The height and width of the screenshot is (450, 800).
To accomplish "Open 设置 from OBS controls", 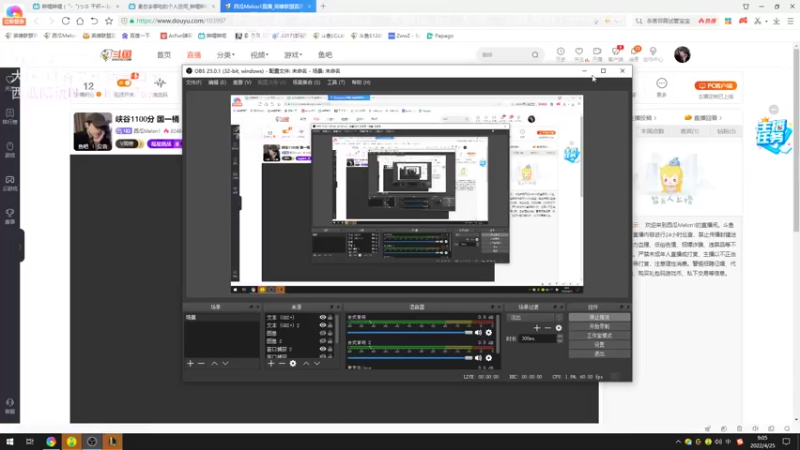I will pyautogui.click(x=599, y=345).
